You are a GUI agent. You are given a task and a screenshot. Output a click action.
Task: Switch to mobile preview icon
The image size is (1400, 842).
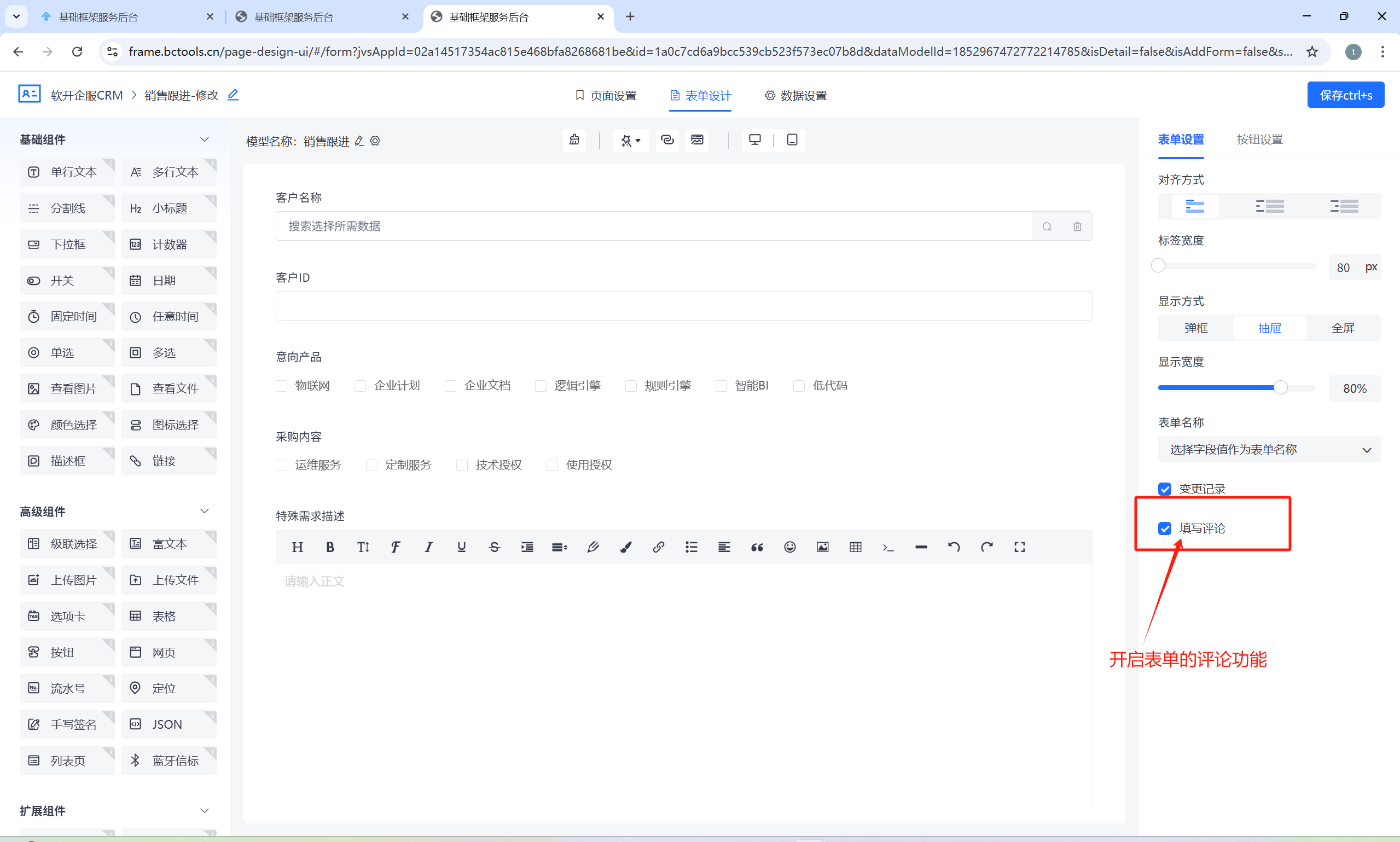coord(793,140)
